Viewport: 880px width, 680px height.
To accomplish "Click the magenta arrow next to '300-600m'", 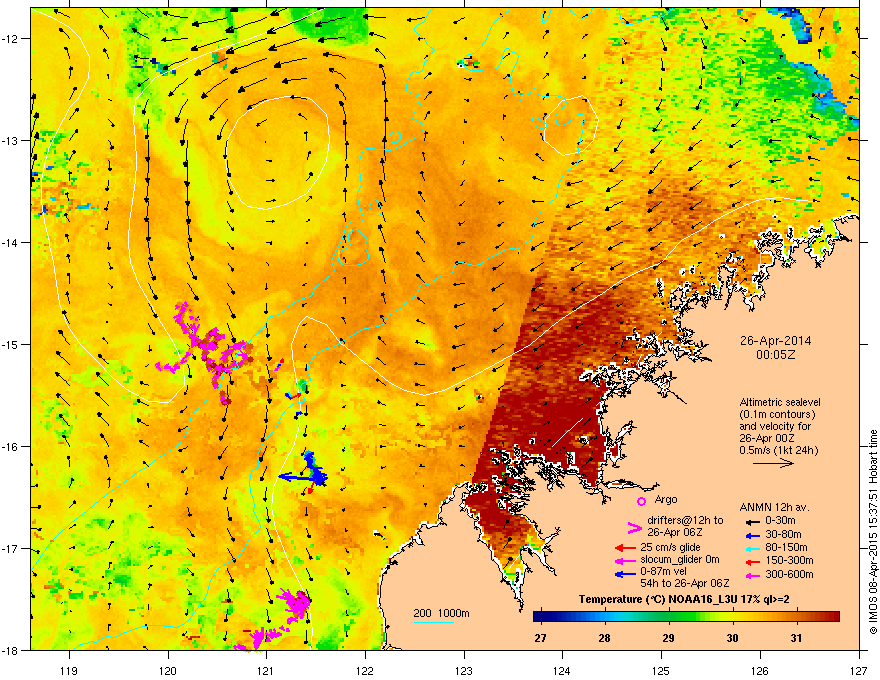I will tap(752, 575).
